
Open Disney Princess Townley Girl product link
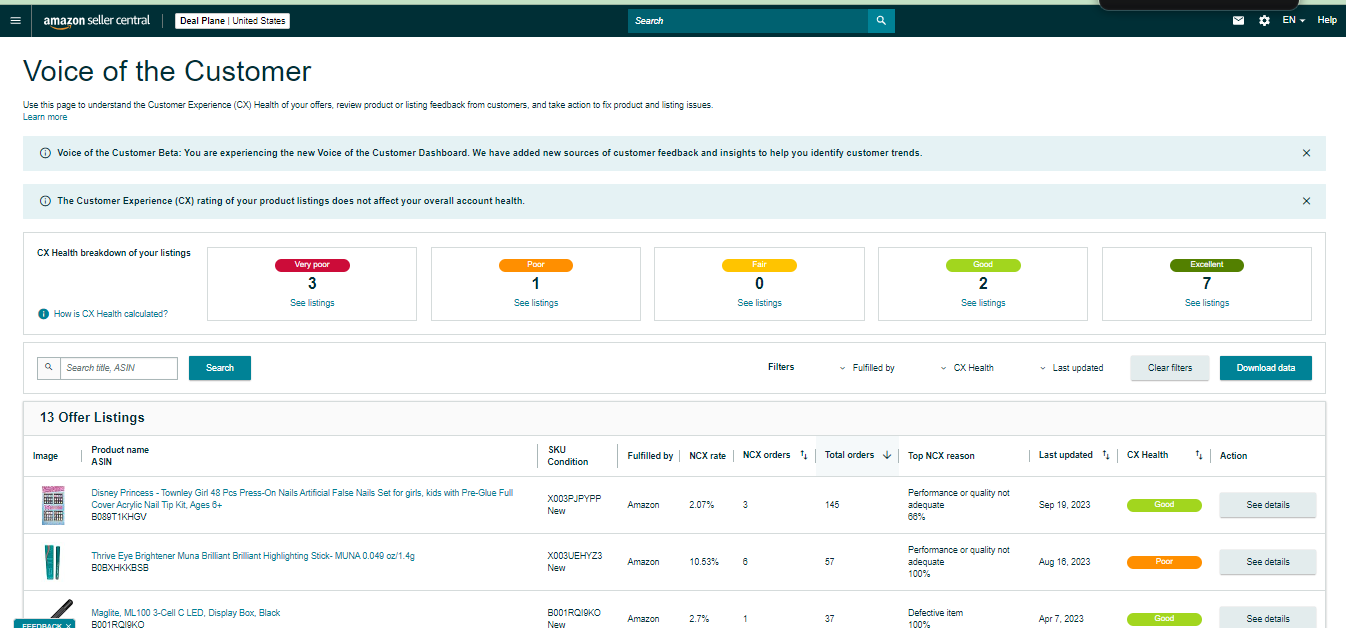tap(302, 498)
